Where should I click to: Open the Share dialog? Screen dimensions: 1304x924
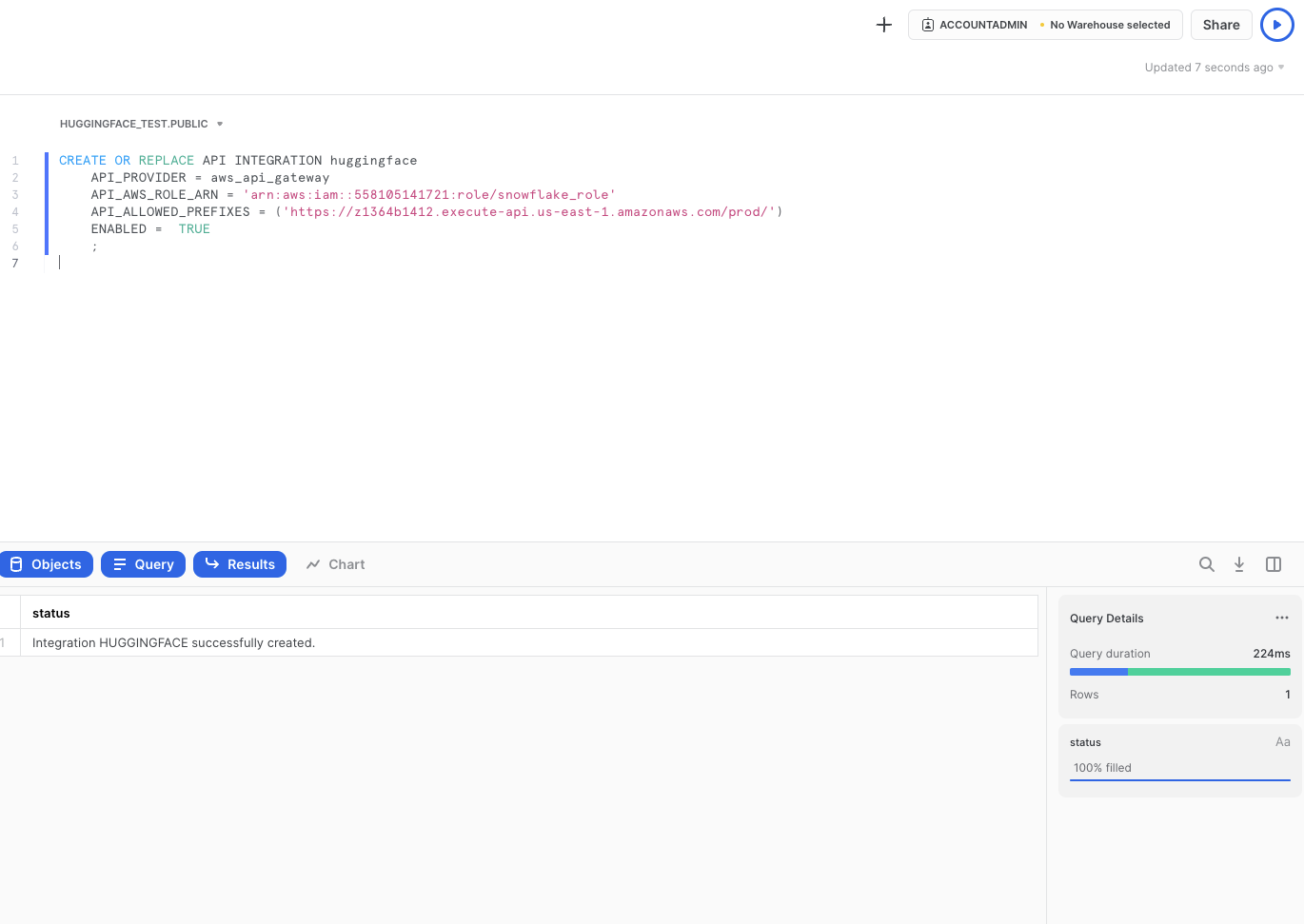click(1221, 25)
